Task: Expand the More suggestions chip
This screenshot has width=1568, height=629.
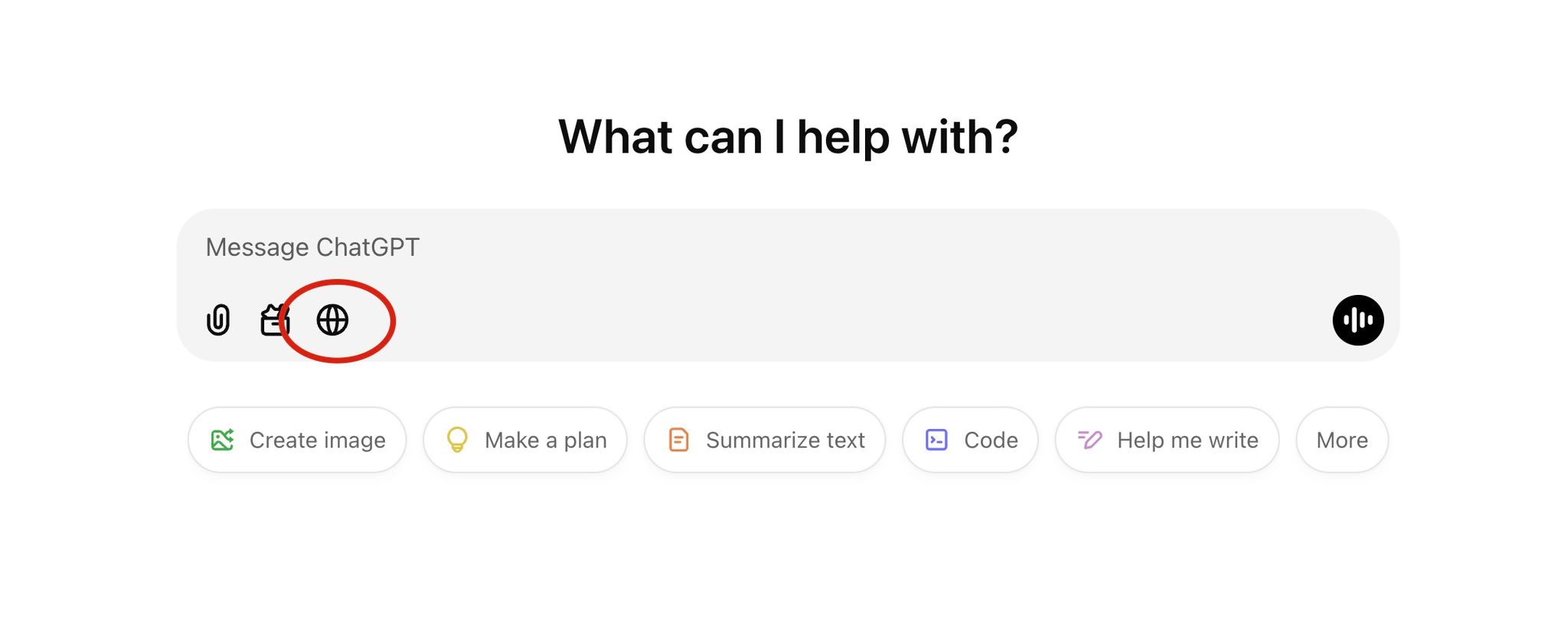Action: [x=1342, y=440]
